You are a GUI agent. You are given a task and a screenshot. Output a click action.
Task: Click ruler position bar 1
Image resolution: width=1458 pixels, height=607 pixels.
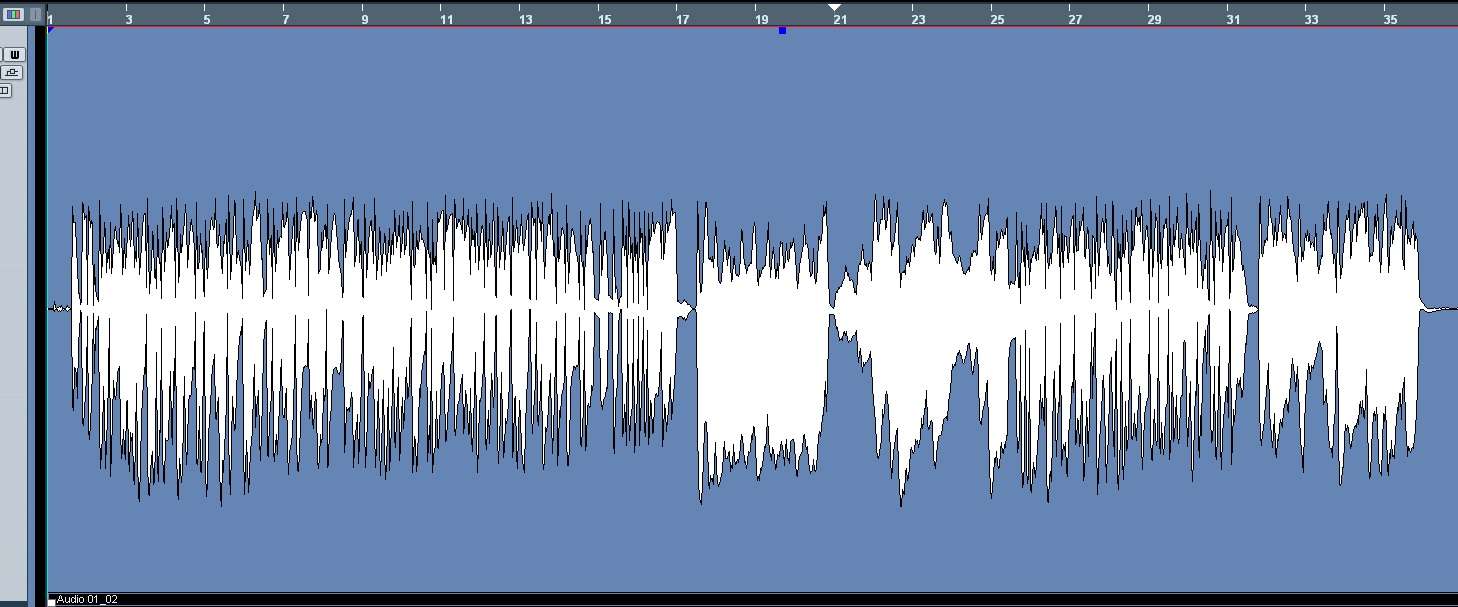(51, 19)
